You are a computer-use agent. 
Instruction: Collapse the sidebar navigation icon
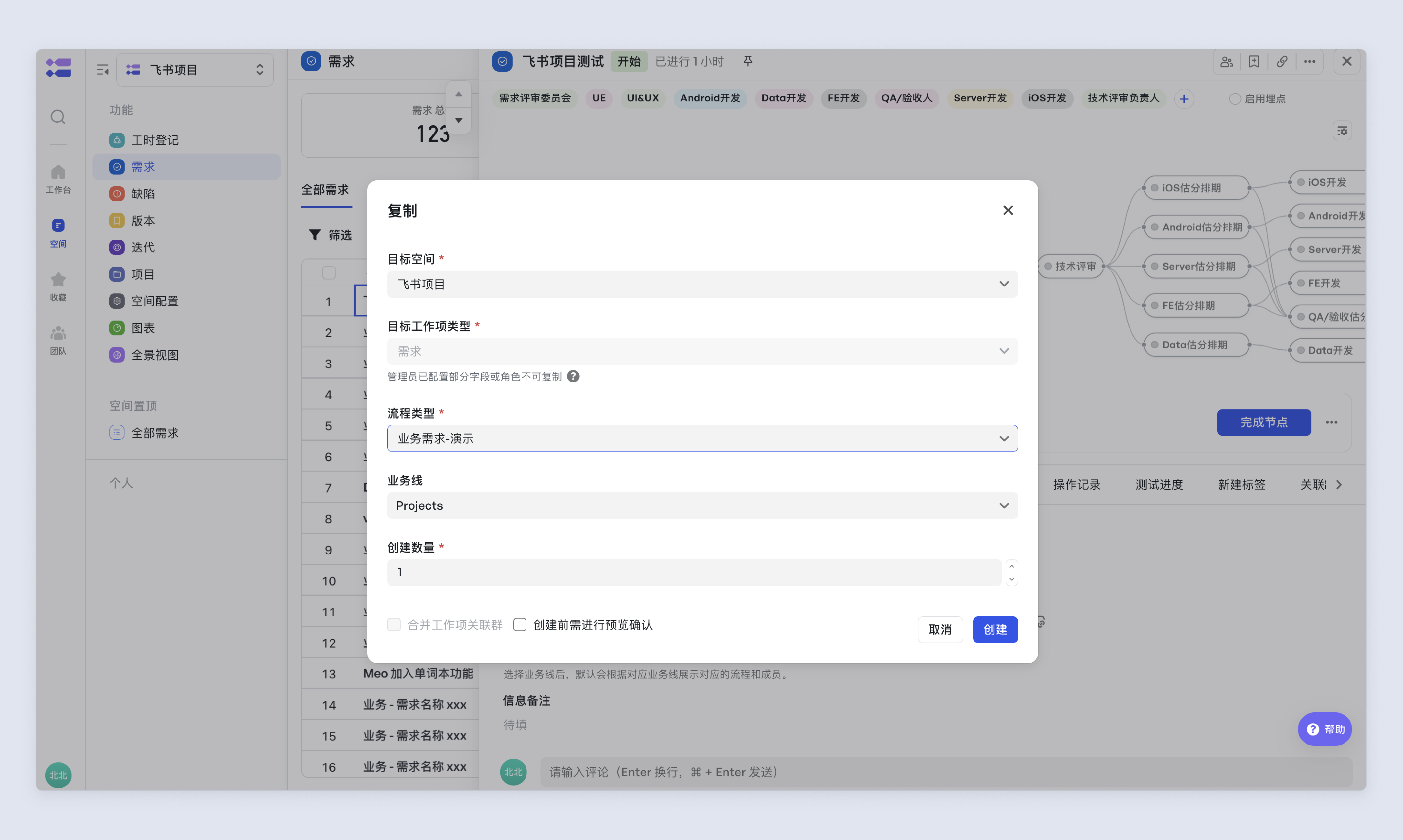102,70
